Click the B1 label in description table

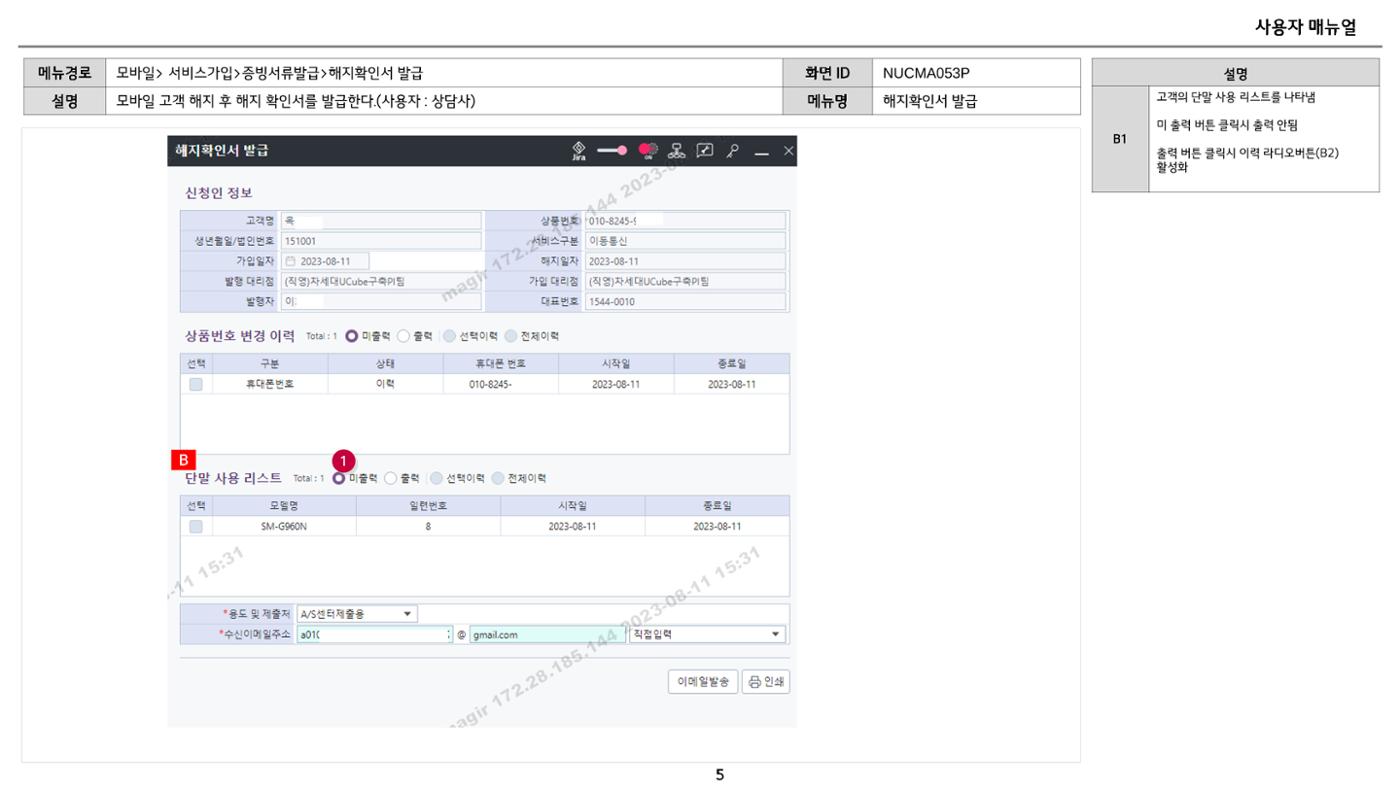coord(1121,141)
